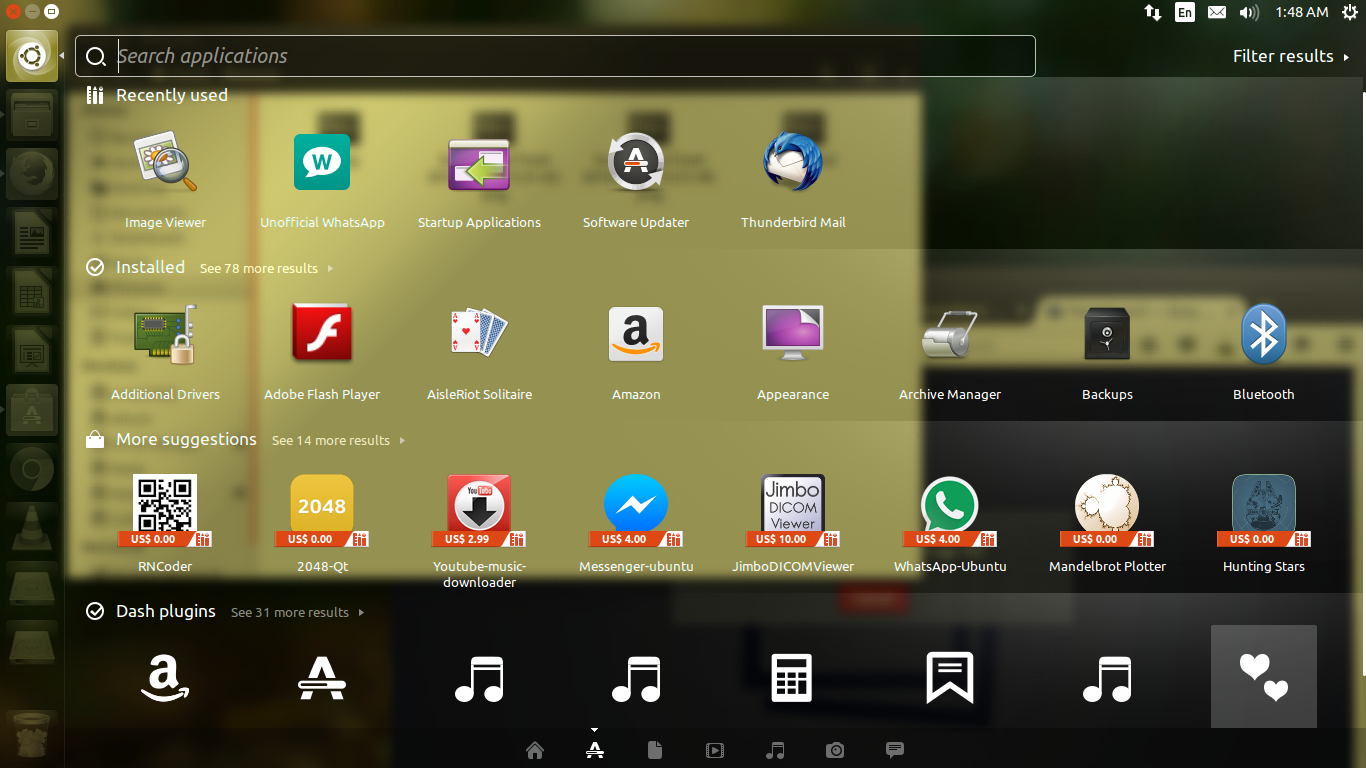Switch to the Music lens
The image size is (1366, 768).
pyautogui.click(x=775, y=750)
